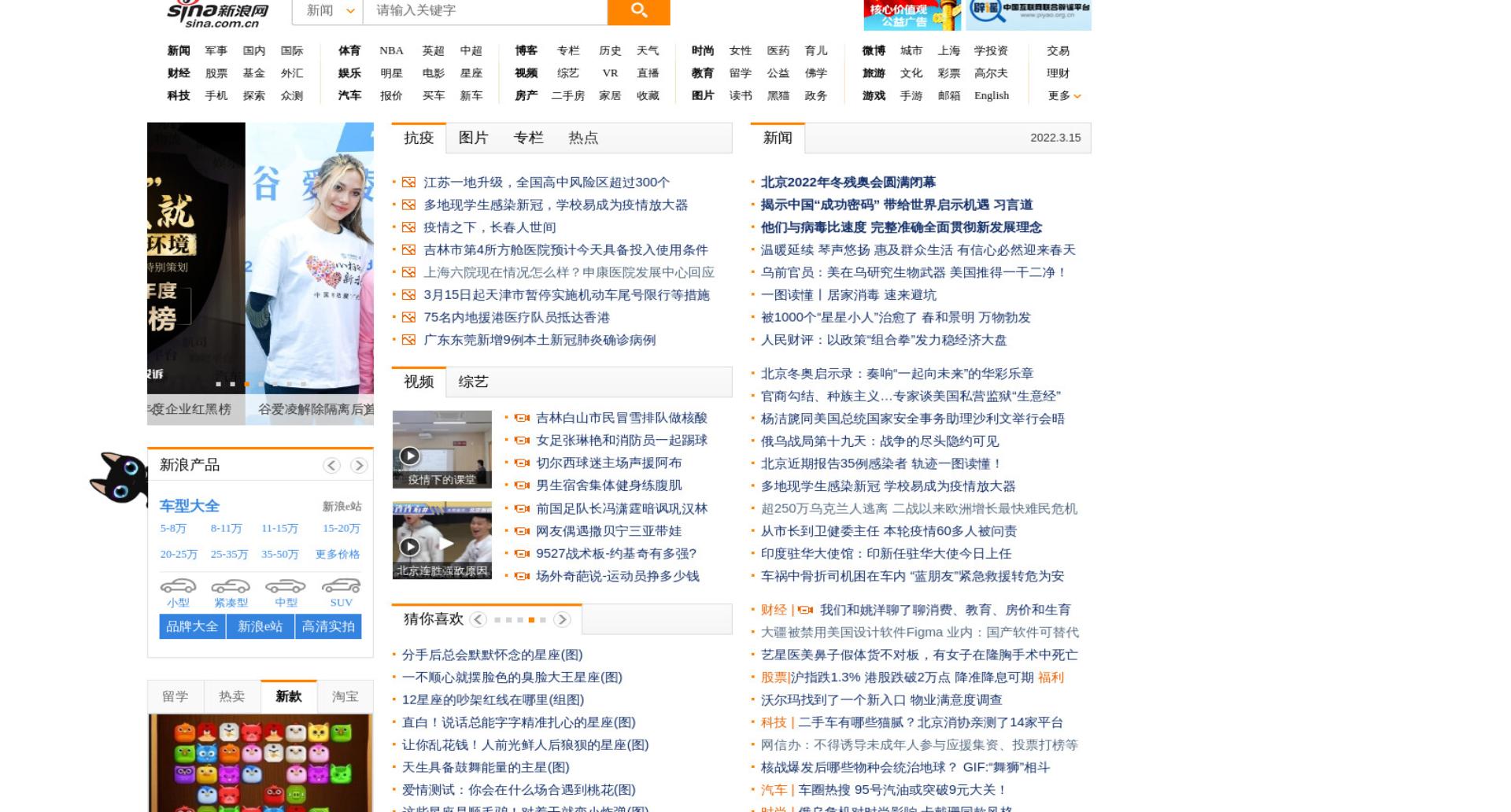Image resolution: width=1511 pixels, height=812 pixels.
Task: Click the 高清实拍 blue button
Action: point(328,626)
